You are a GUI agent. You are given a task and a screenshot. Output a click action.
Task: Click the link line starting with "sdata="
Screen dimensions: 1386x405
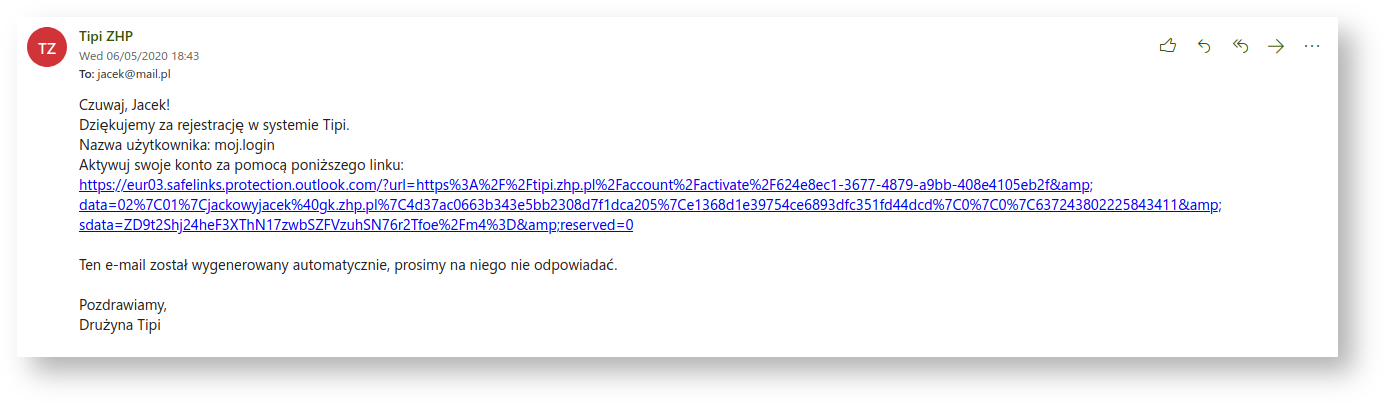(x=355, y=225)
